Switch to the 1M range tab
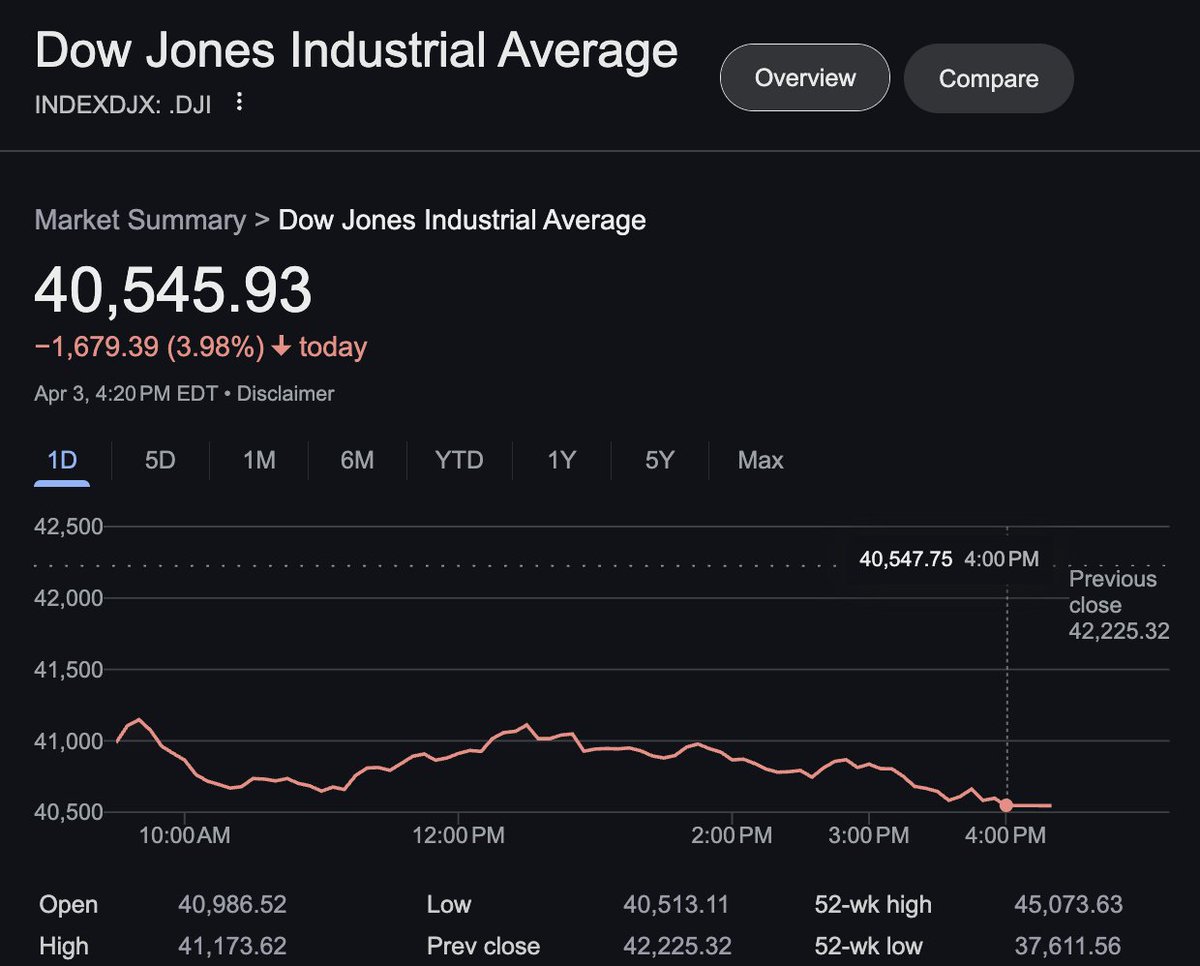1200x966 pixels. [259, 461]
